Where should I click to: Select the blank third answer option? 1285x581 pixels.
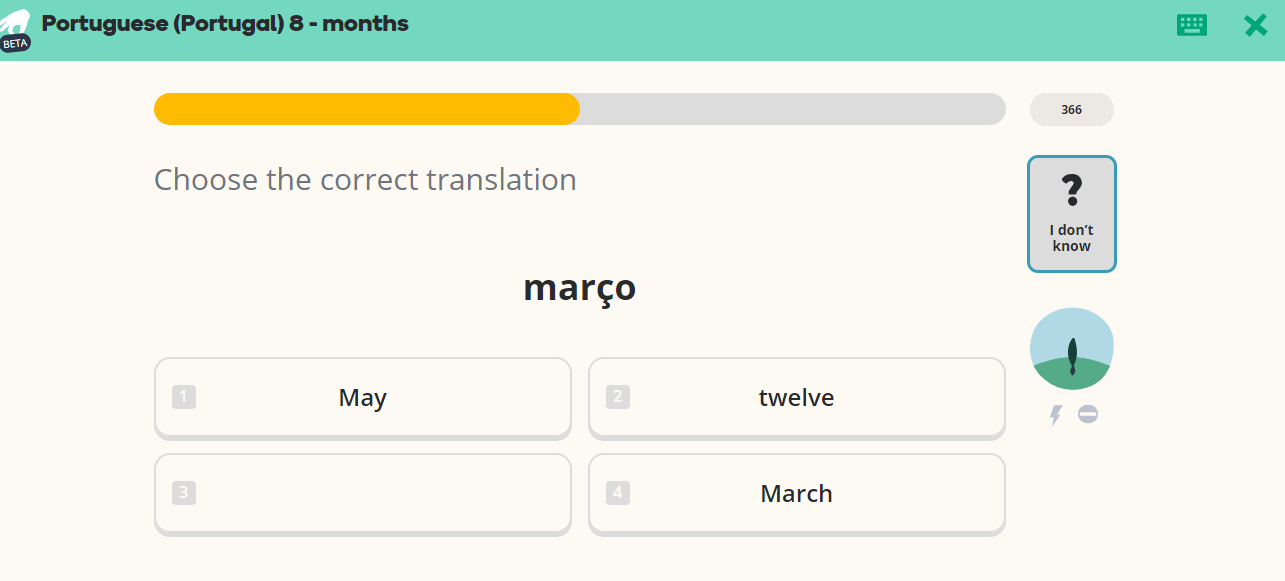point(363,494)
